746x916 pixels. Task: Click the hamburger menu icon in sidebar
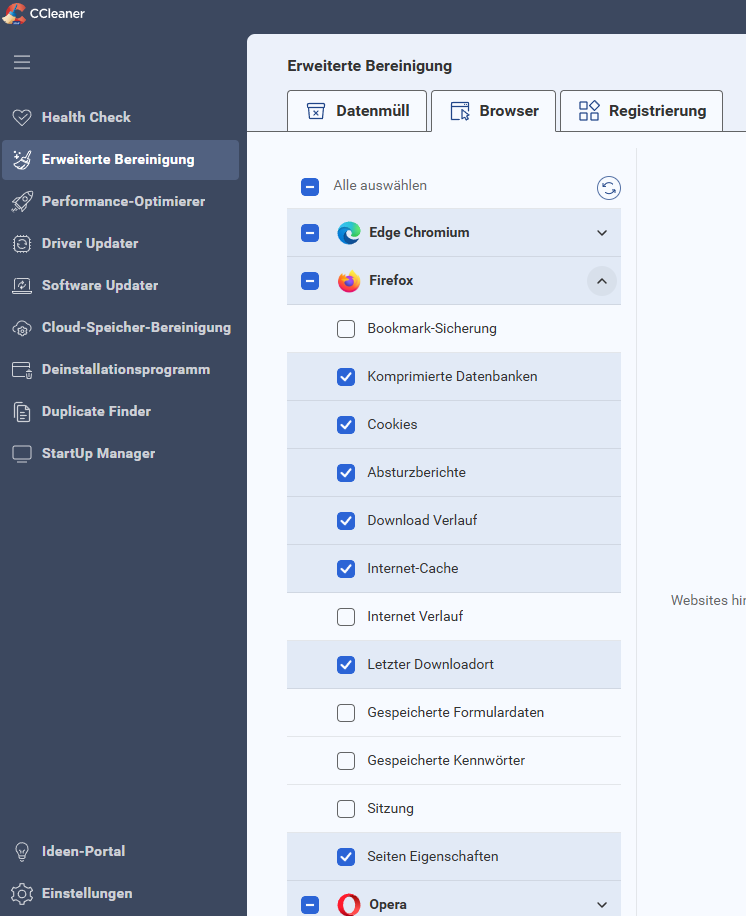22,62
